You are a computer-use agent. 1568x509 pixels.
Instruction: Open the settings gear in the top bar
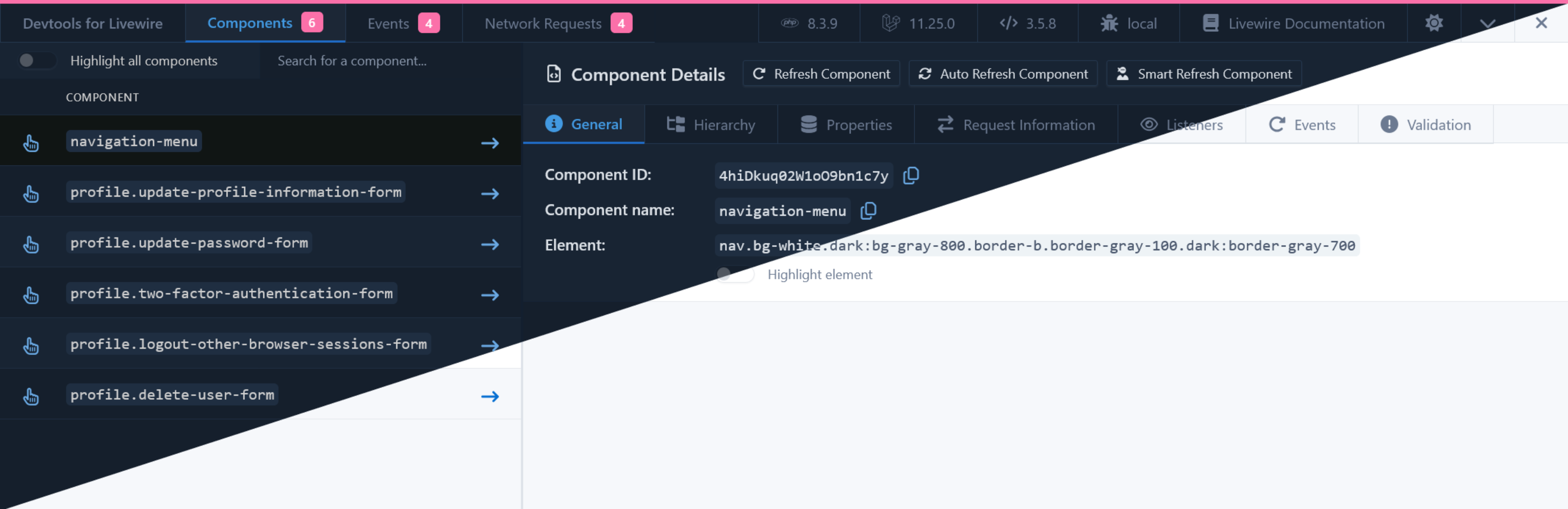1433,23
